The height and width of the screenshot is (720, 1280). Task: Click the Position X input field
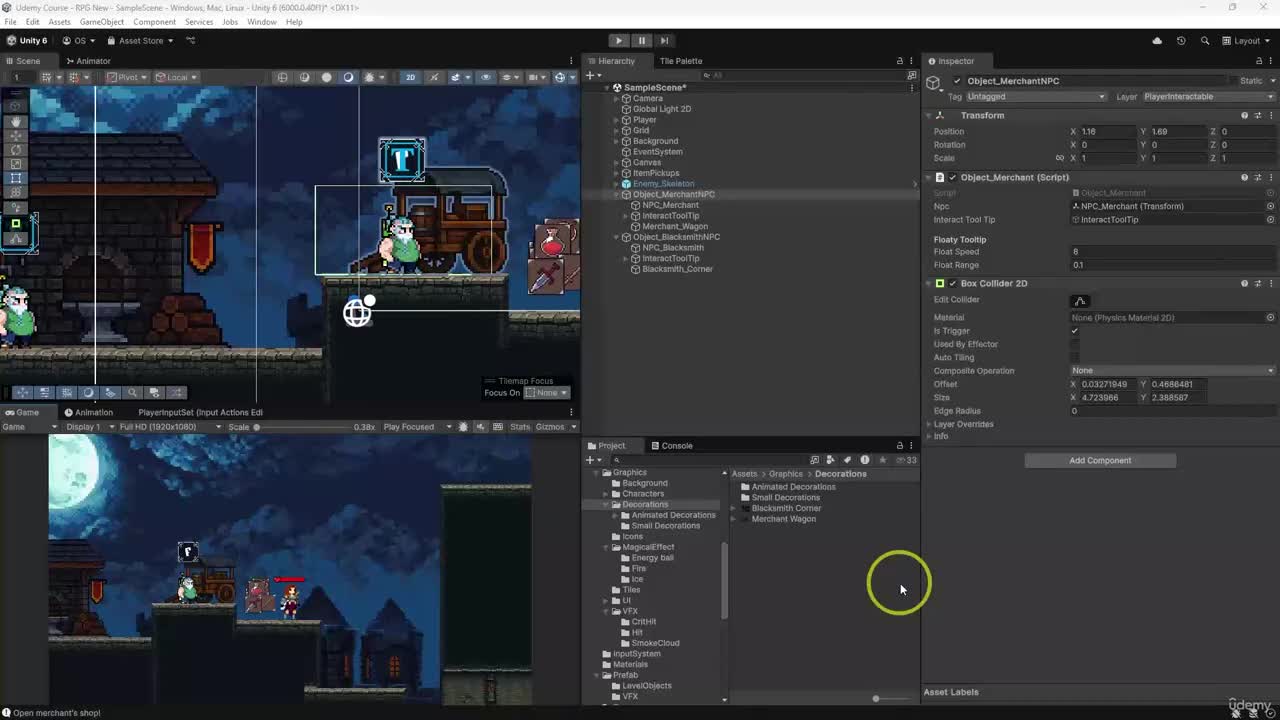click(x=1107, y=132)
